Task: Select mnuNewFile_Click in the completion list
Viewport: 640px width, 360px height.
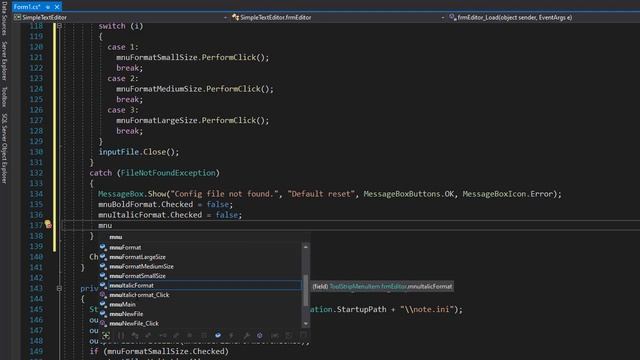Action: [x=200, y=323]
